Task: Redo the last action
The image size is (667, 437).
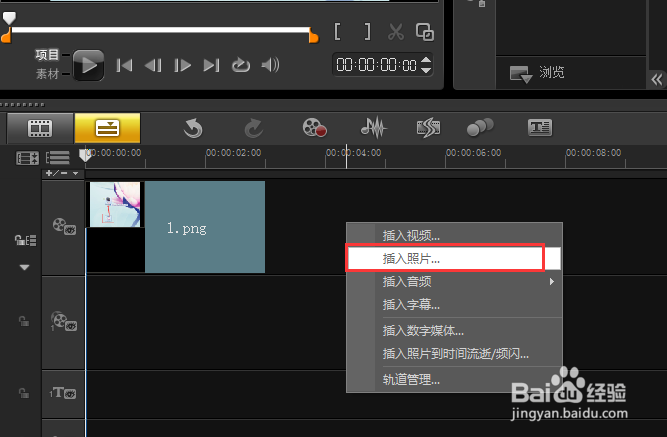Action: (x=254, y=128)
